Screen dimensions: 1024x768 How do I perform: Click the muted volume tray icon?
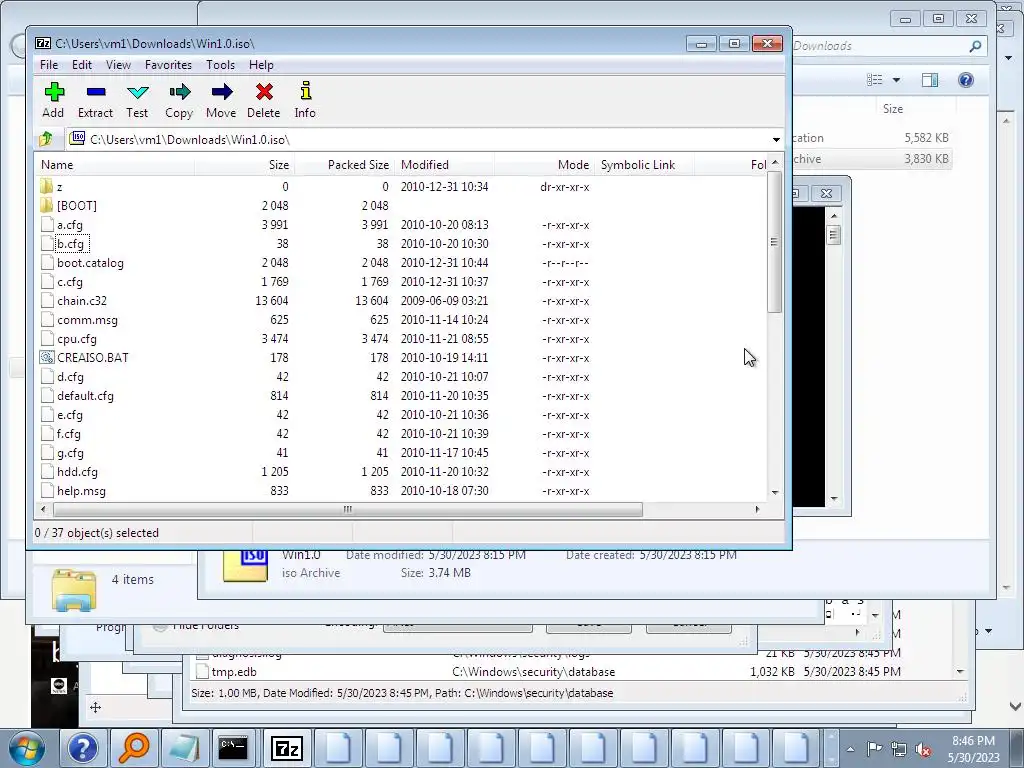[923, 750]
